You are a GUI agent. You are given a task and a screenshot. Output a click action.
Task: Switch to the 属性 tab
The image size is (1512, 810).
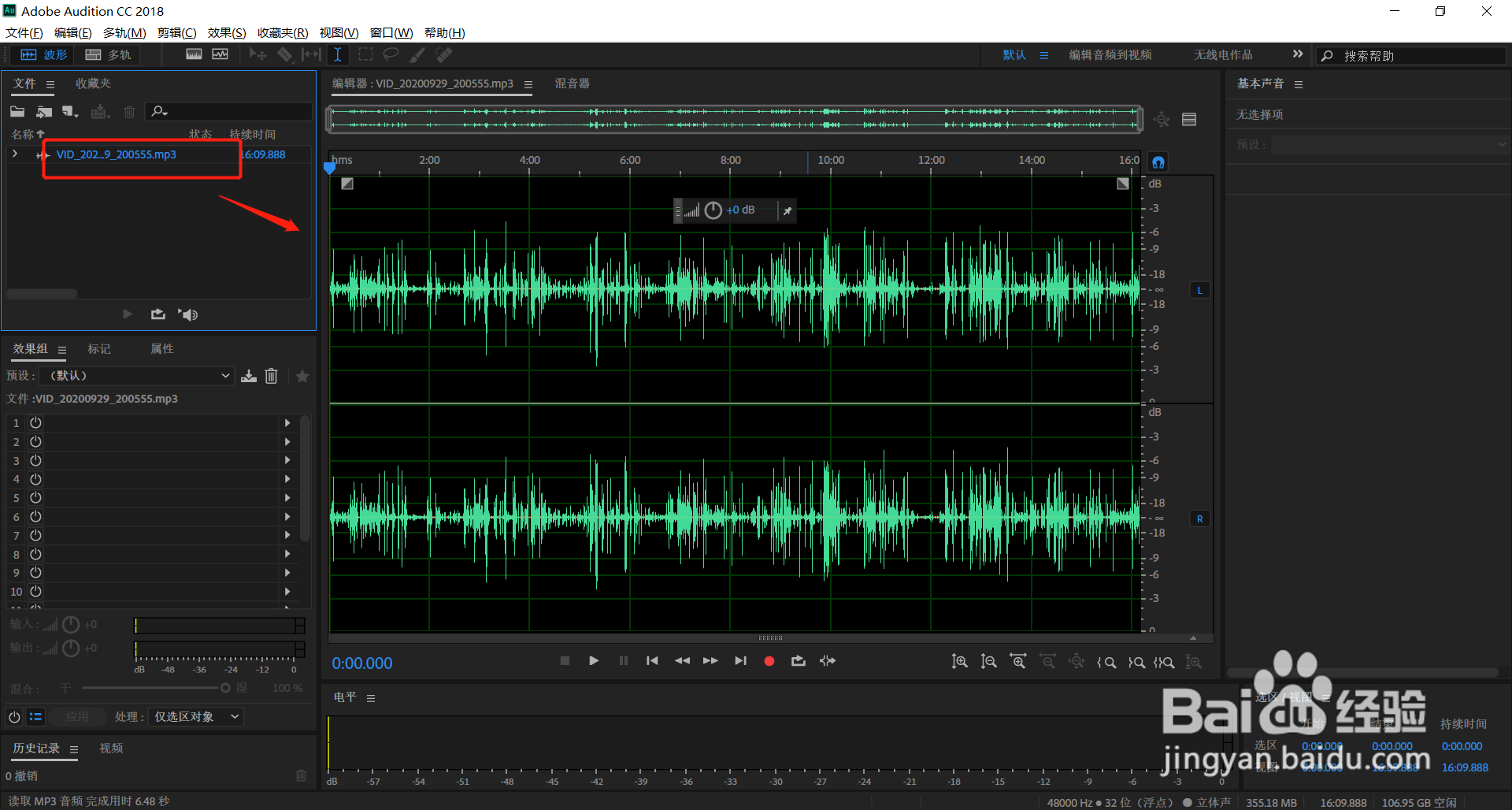[x=162, y=349]
